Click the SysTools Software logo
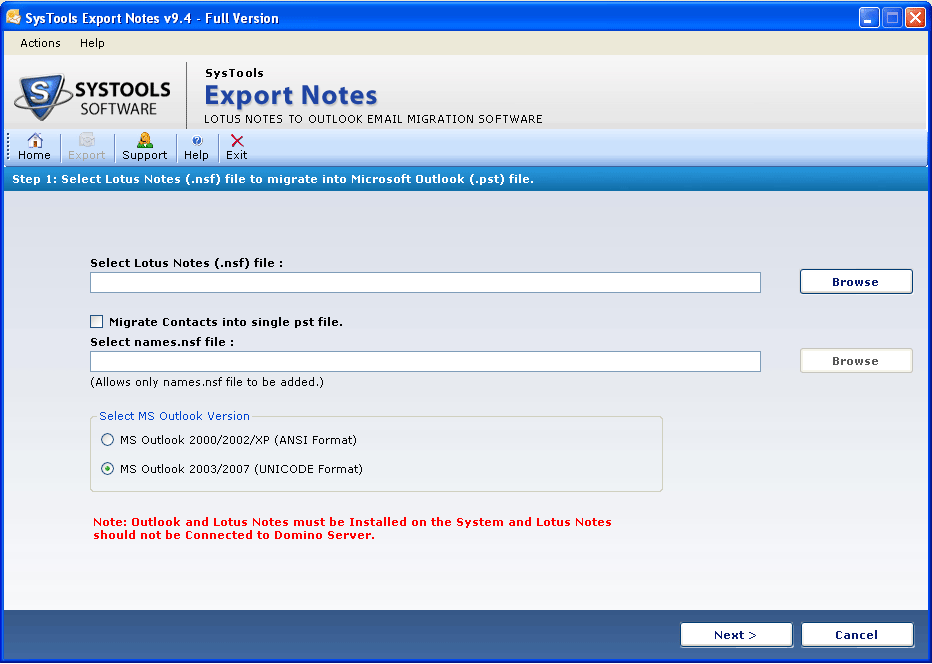This screenshot has width=932, height=664. (x=93, y=97)
